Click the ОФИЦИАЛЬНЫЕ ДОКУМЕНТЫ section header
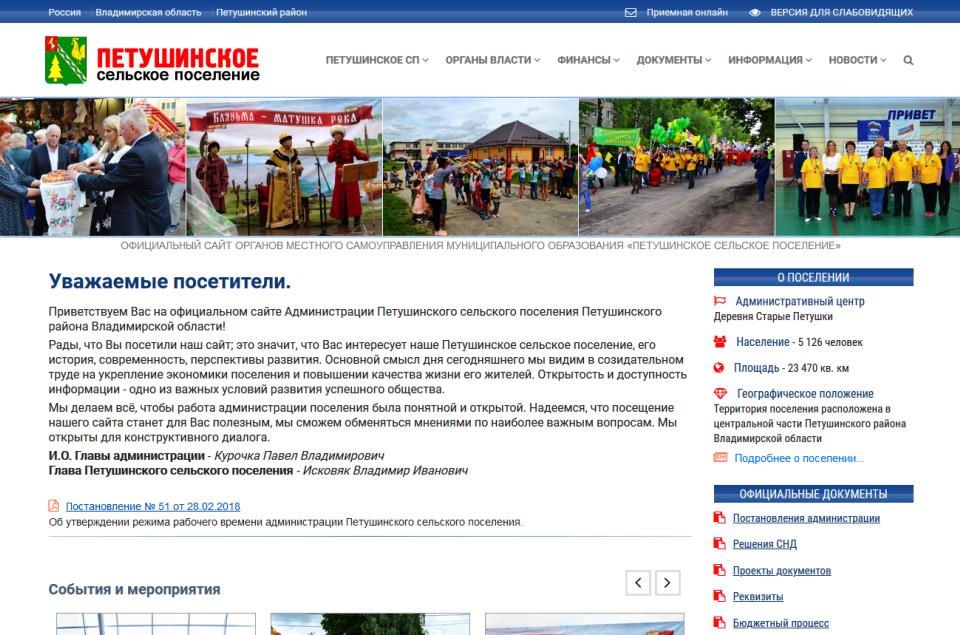Screen dimensions: 960x635 pos(813,494)
